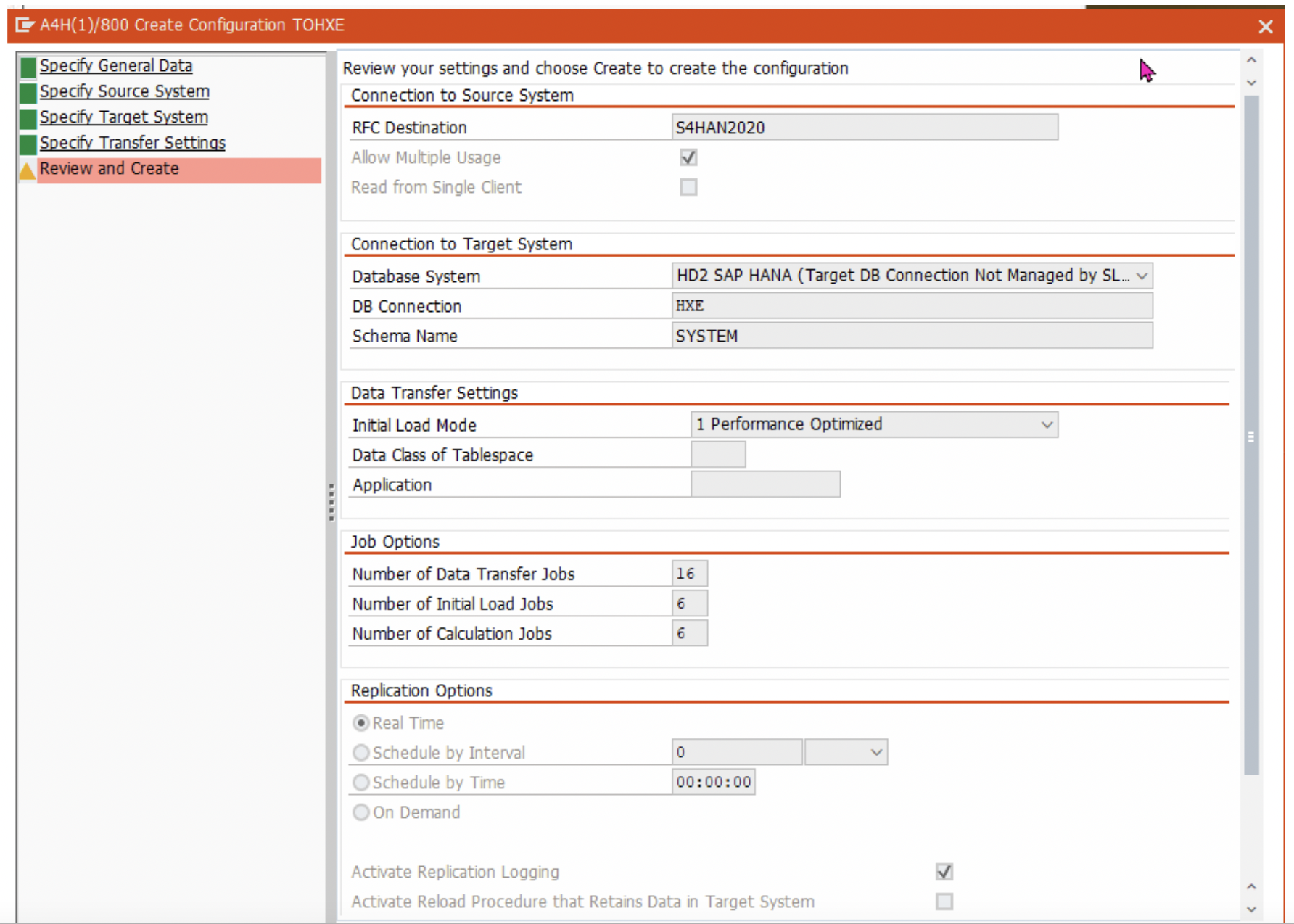Click the green status icon beside Specify Source System

pyautogui.click(x=28, y=93)
